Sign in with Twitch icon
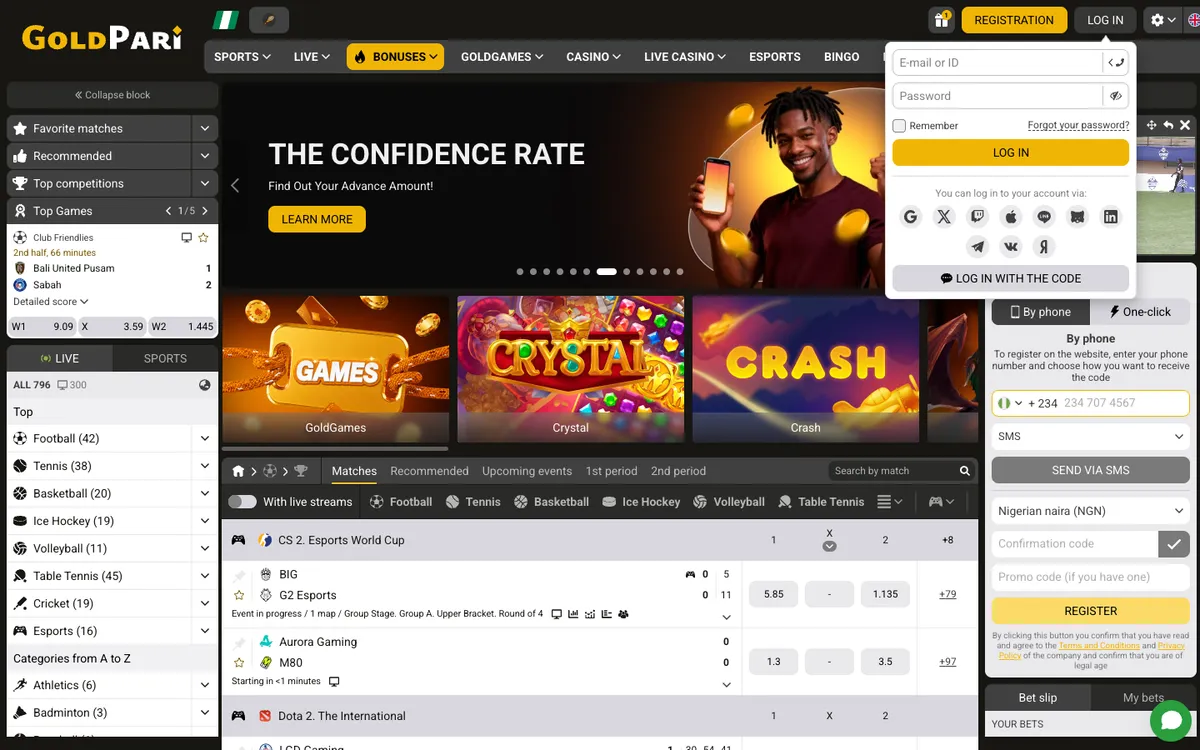1200x750 pixels. (977, 217)
